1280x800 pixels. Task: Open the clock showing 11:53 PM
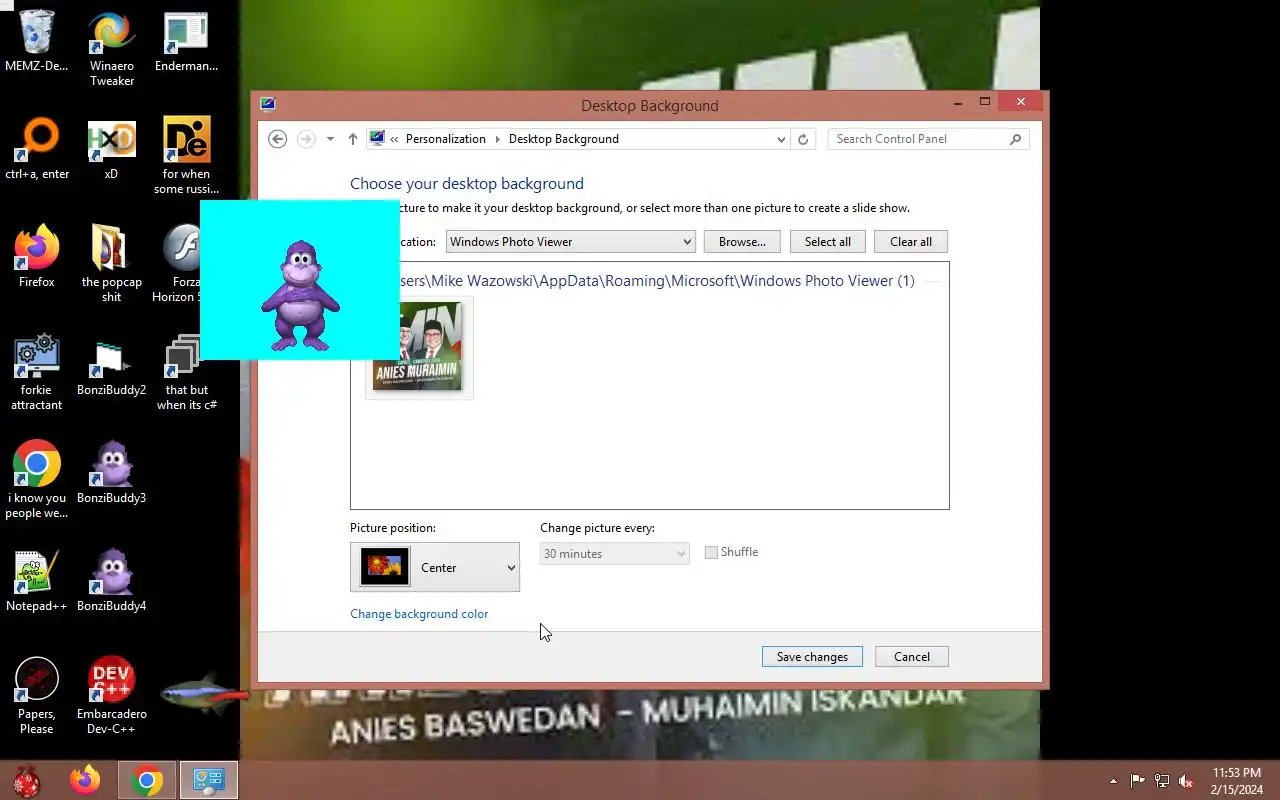1237,781
